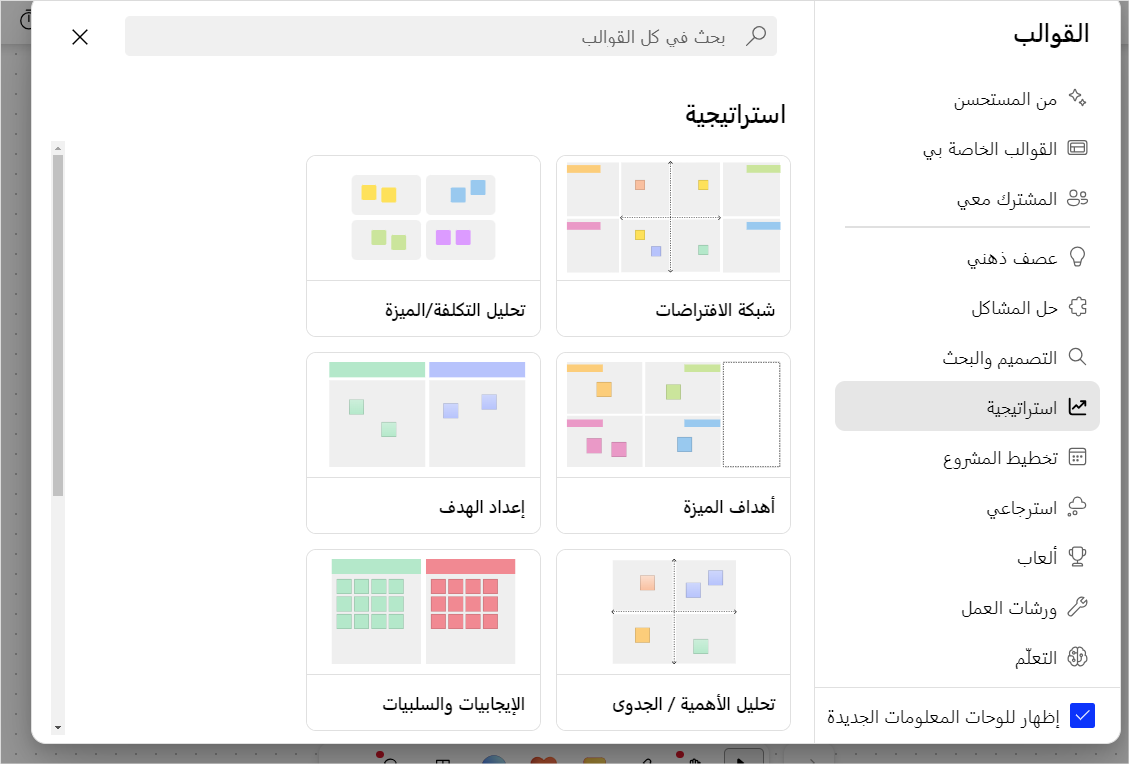
Task: Select the عصف ذهني category
Action: tap(967, 257)
